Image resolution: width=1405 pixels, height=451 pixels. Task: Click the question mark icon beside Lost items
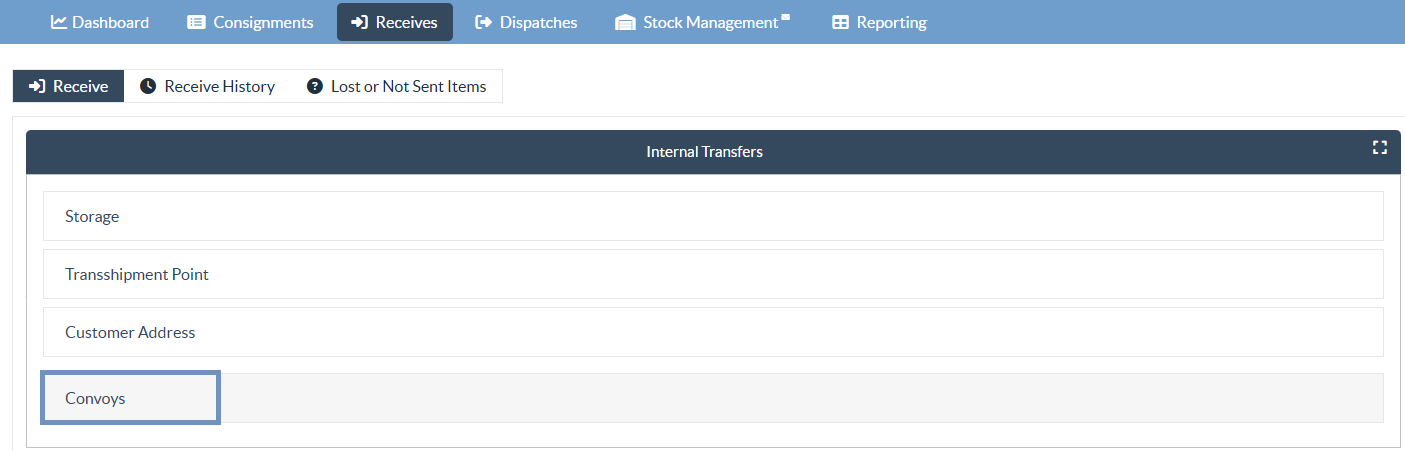pyautogui.click(x=315, y=86)
